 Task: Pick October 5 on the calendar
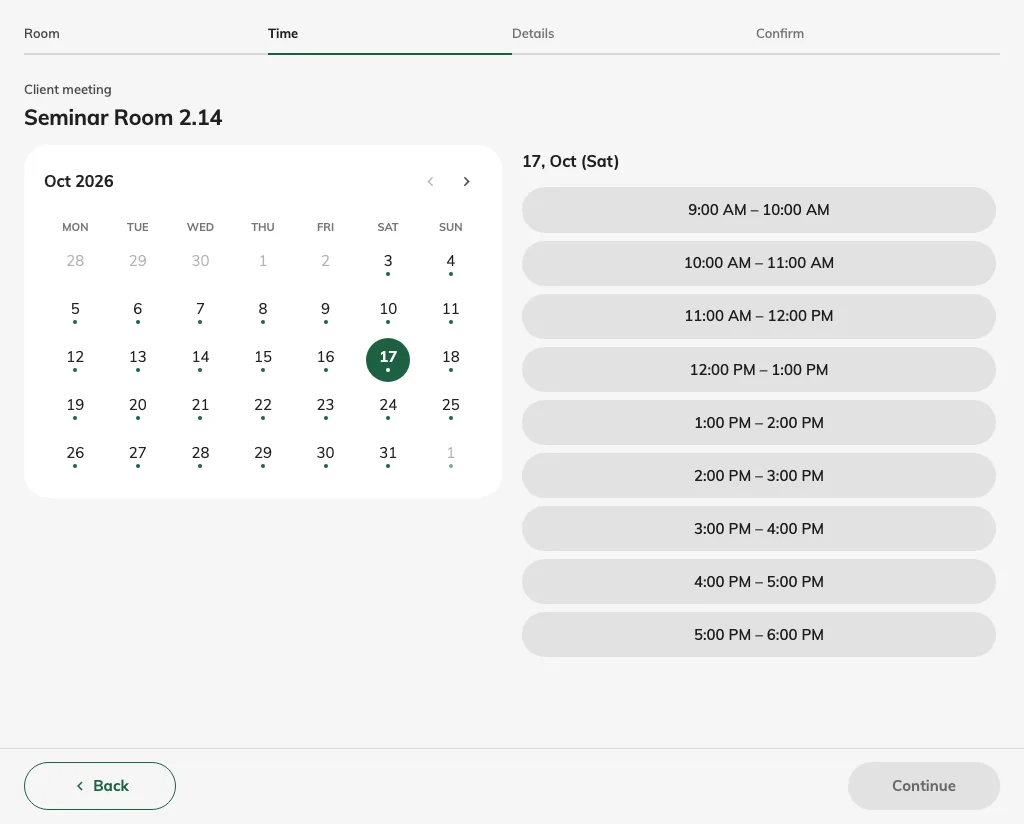click(x=75, y=312)
